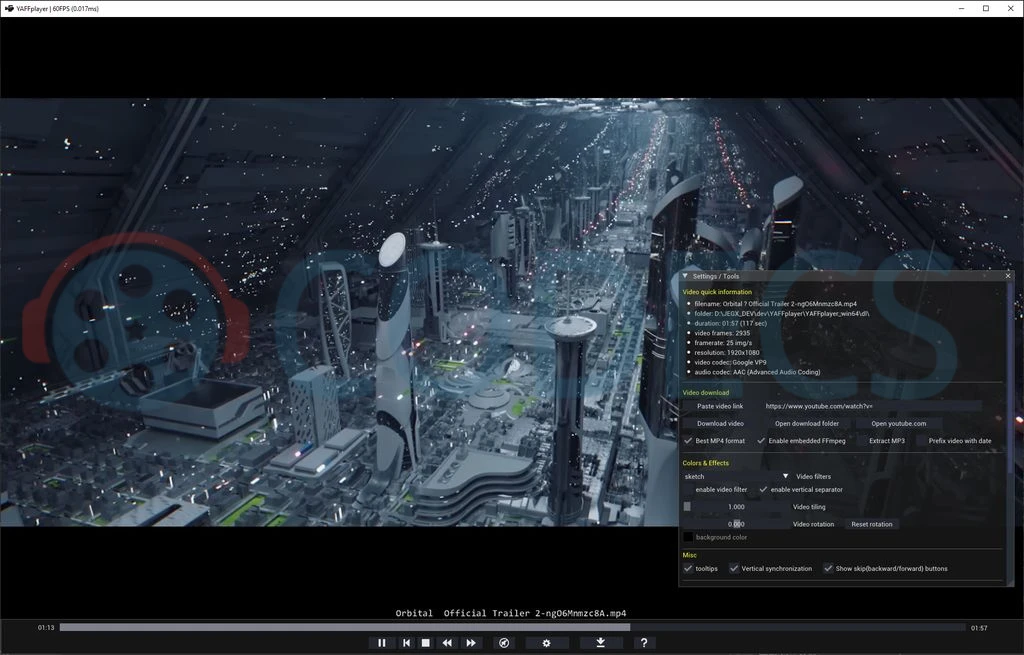
Task: Click the video codec: Google VP9 line
Action: pos(730,362)
